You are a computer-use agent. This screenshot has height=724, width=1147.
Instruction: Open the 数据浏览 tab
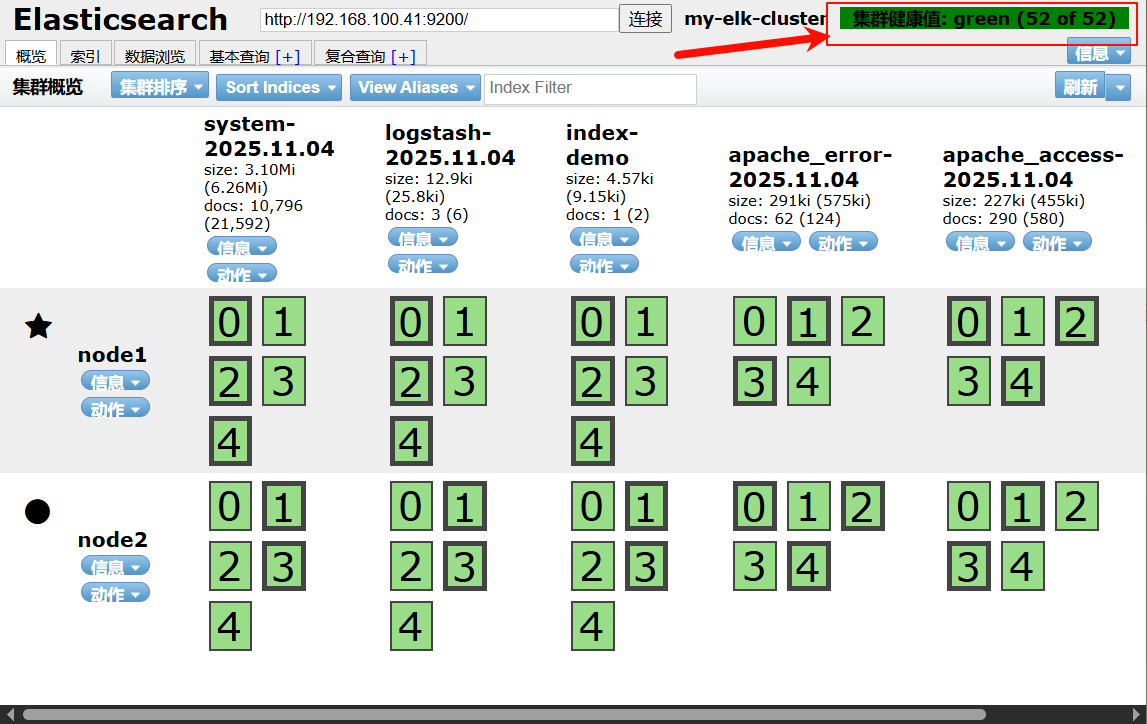click(x=154, y=55)
